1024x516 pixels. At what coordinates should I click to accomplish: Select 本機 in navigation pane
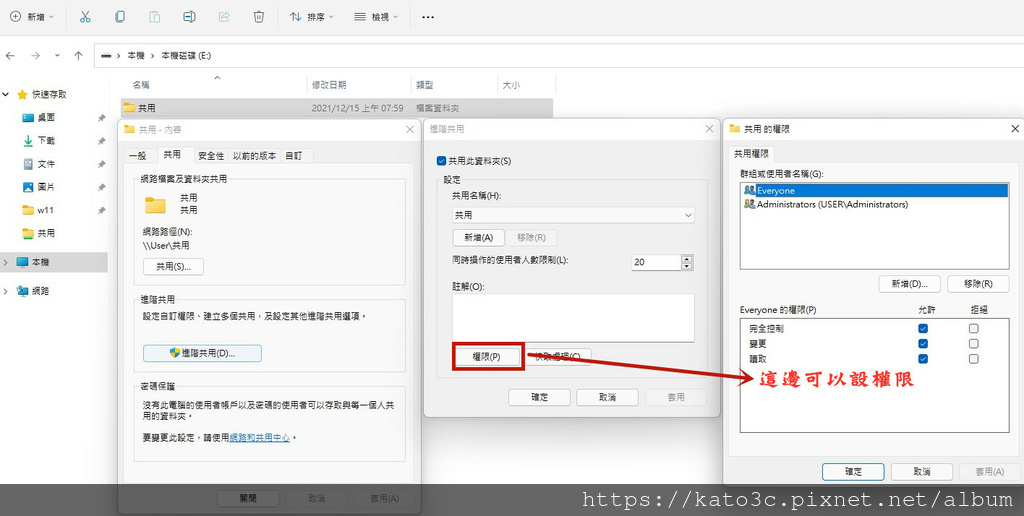point(40,262)
